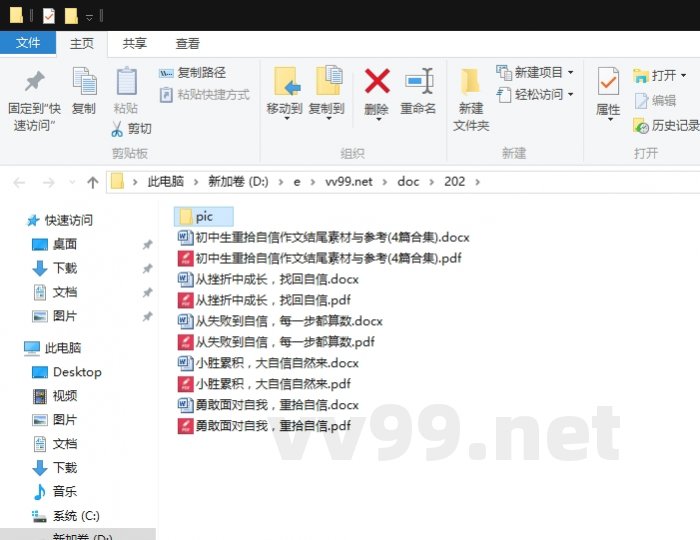Click the Copy to icon
The image size is (700, 540).
(x=328, y=81)
